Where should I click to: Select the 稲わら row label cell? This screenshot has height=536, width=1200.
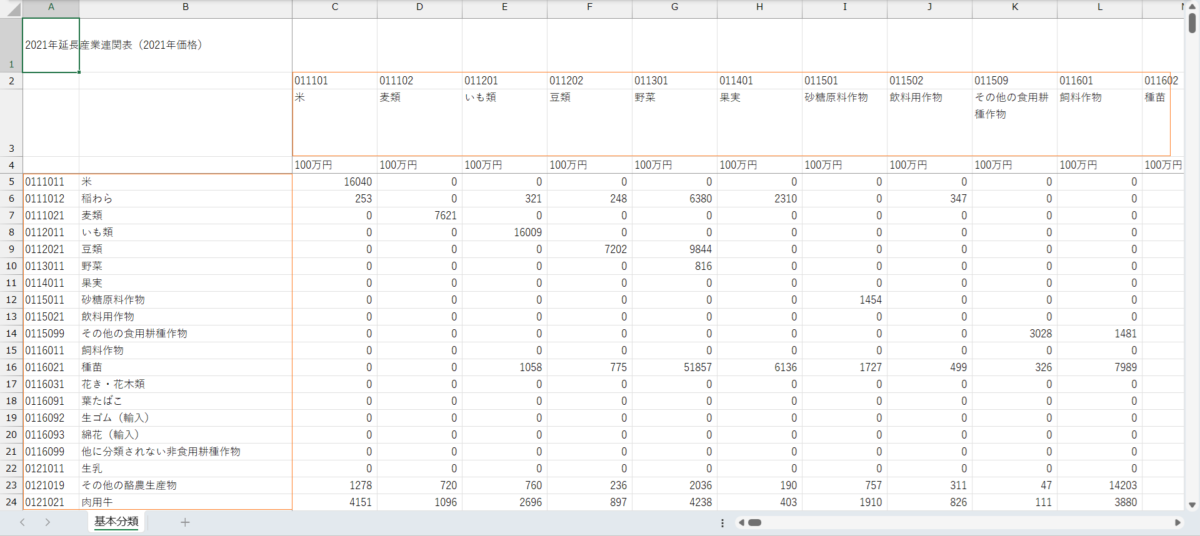[185, 199]
